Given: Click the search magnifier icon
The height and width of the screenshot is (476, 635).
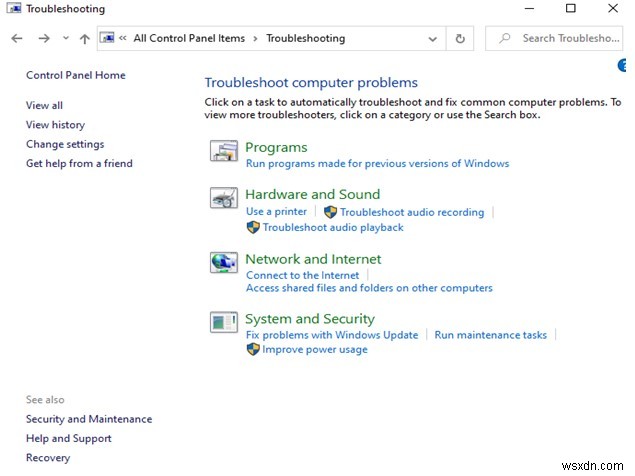Looking at the screenshot, I should [x=505, y=38].
